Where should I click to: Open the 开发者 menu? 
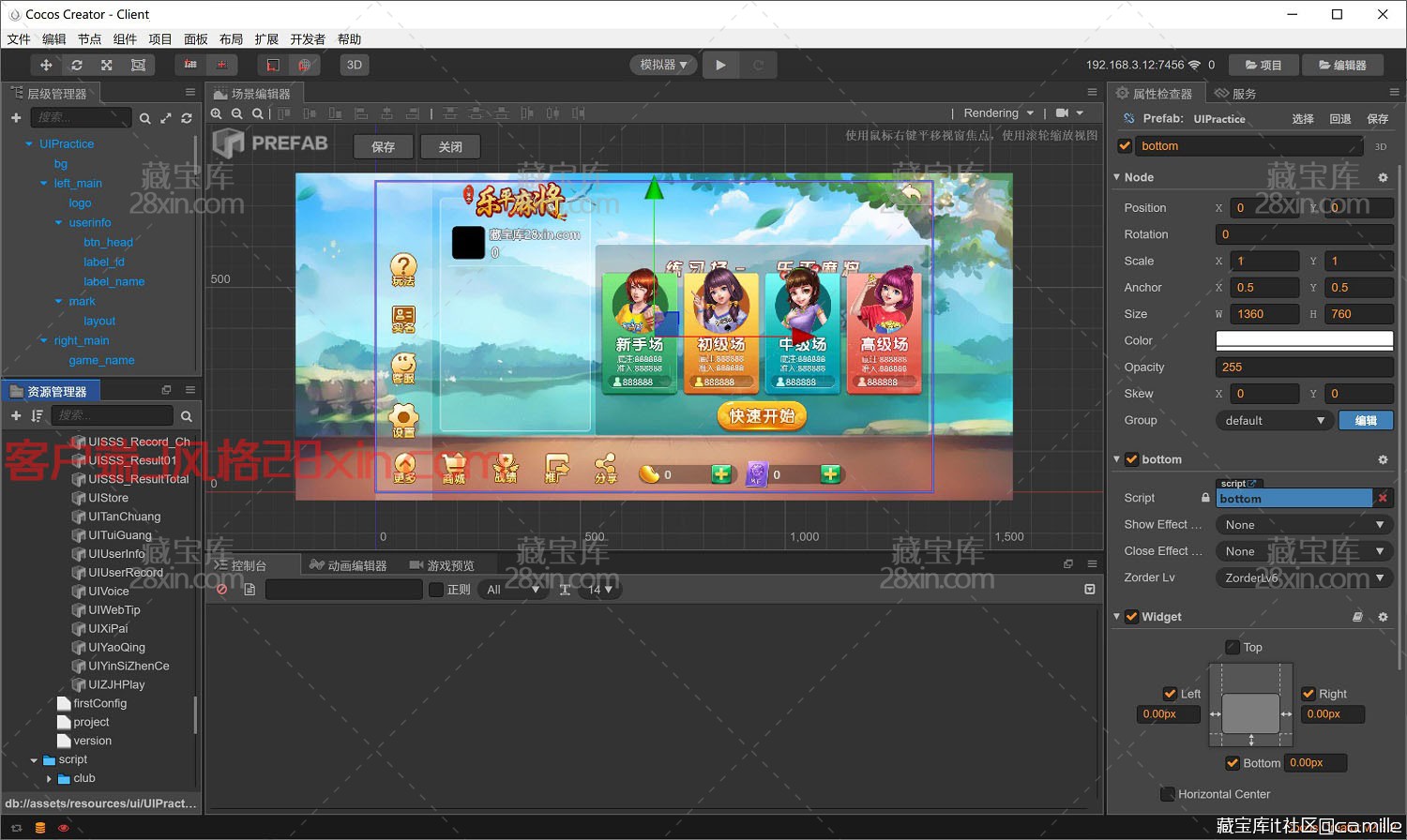coord(308,38)
